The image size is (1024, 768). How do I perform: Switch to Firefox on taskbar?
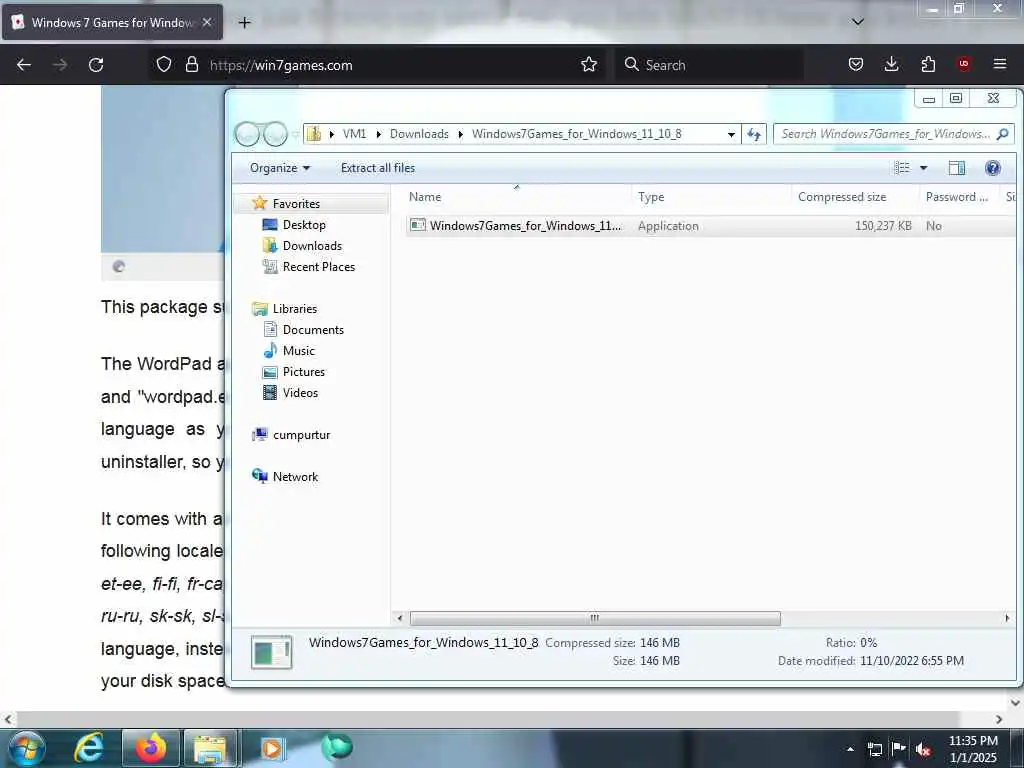point(150,748)
